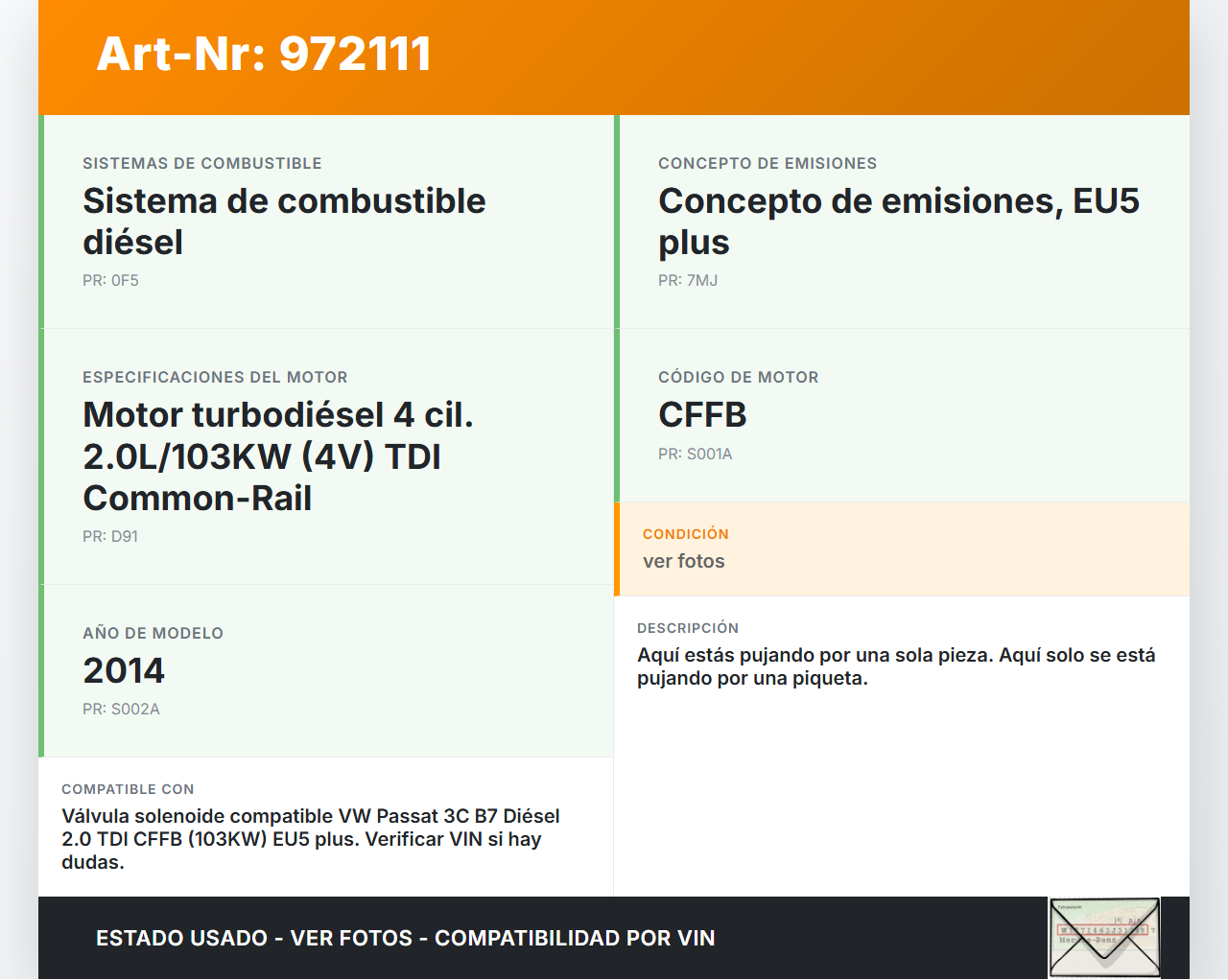This screenshot has width=1228, height=980.
Task: Select 'Sistema de combustible diésel' text
Action: tap(284, 222)
